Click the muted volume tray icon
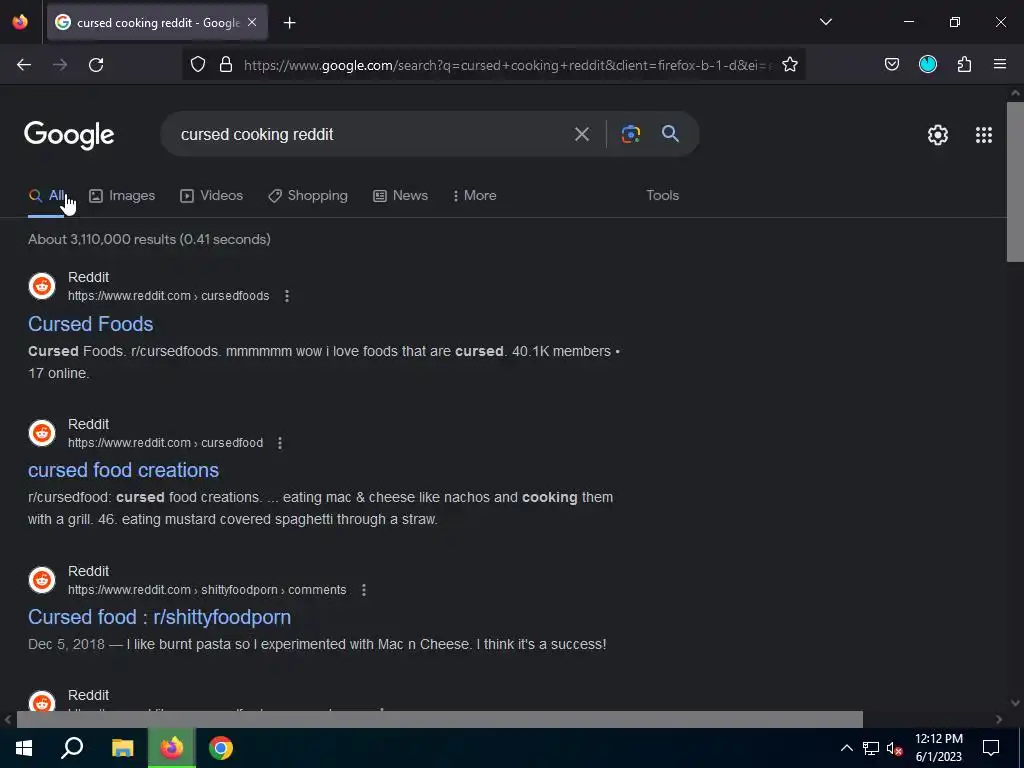Viewport: 1024px width, 768px height. (x=894, y=748)
